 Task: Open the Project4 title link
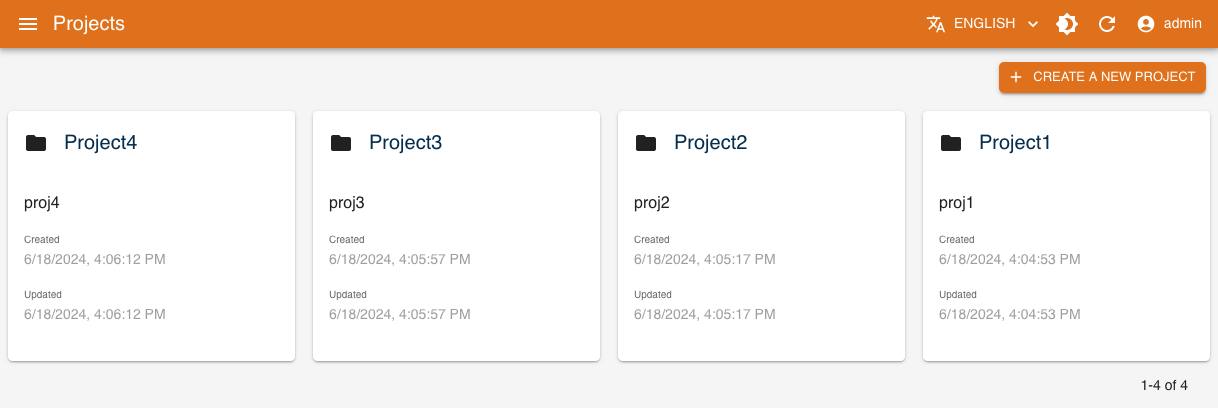tap(100, 142)
